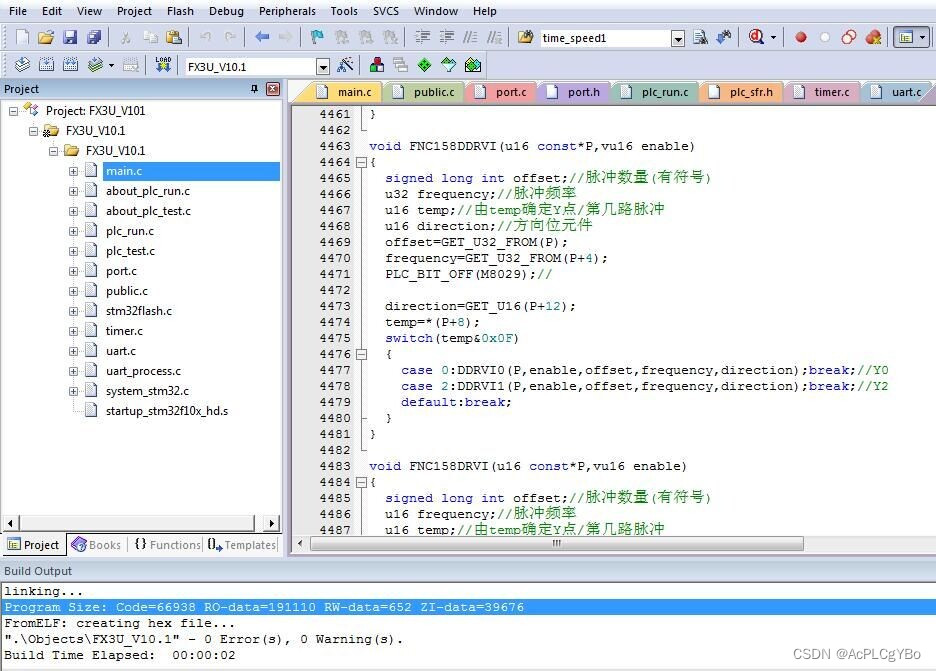This screenshot has width=936, height=671.
Task: Collapse the Project: FX3U_V101 tree node
Action: click(13, 111)
